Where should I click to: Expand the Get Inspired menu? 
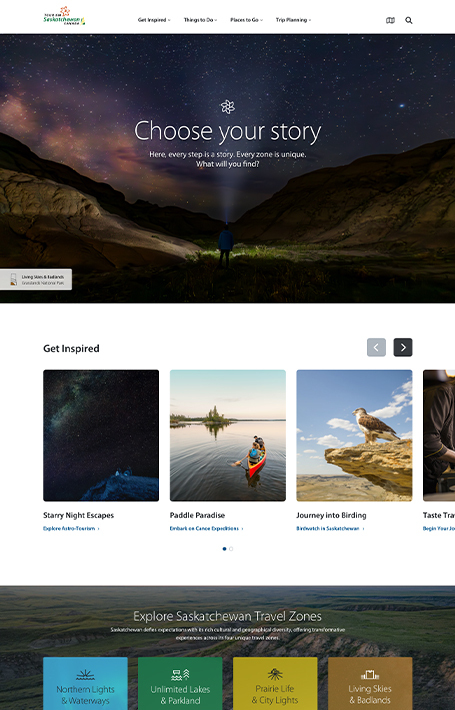tap(154, 20)
